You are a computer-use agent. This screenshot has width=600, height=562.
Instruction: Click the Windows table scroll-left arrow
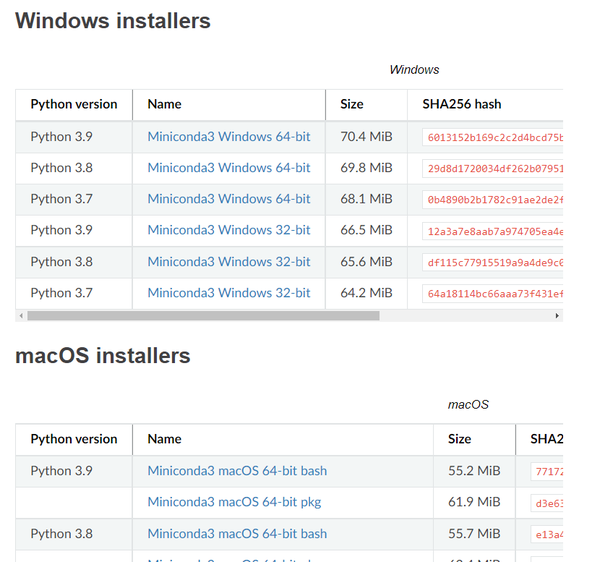pyautogui.click(x=21, y=316)
